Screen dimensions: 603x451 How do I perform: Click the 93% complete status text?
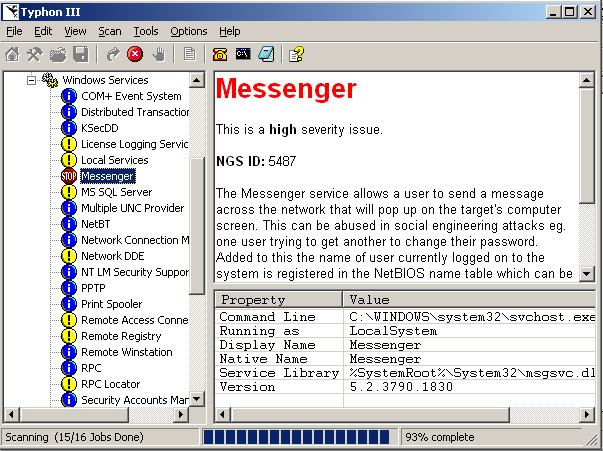tap(440, 437)
